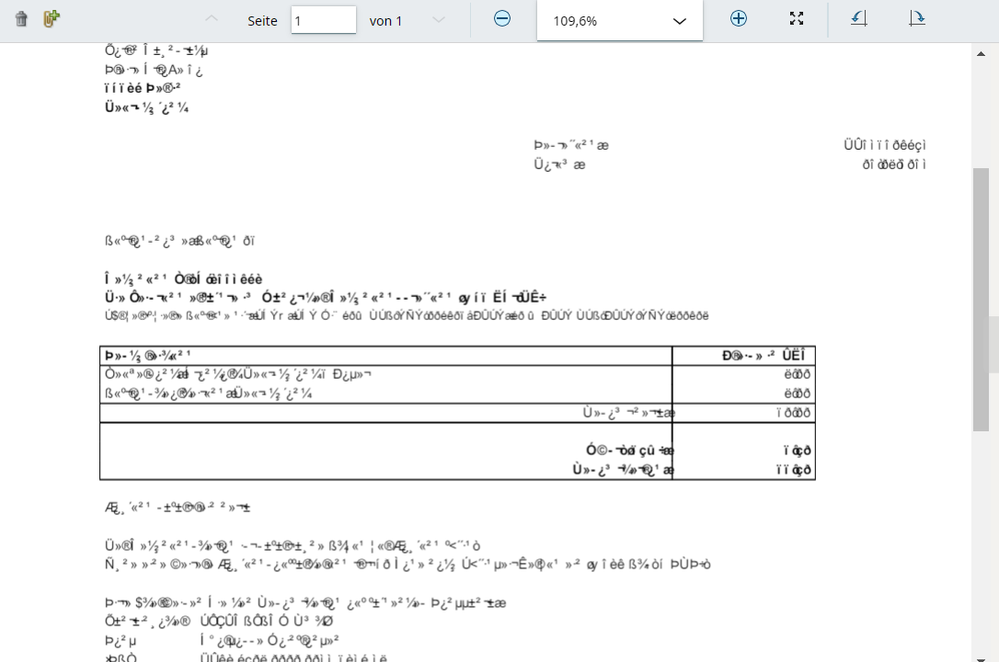Viewport: 999px width, 662px height.
Task: Rotate document counterclockwise
Action: (x=858, y=19)
